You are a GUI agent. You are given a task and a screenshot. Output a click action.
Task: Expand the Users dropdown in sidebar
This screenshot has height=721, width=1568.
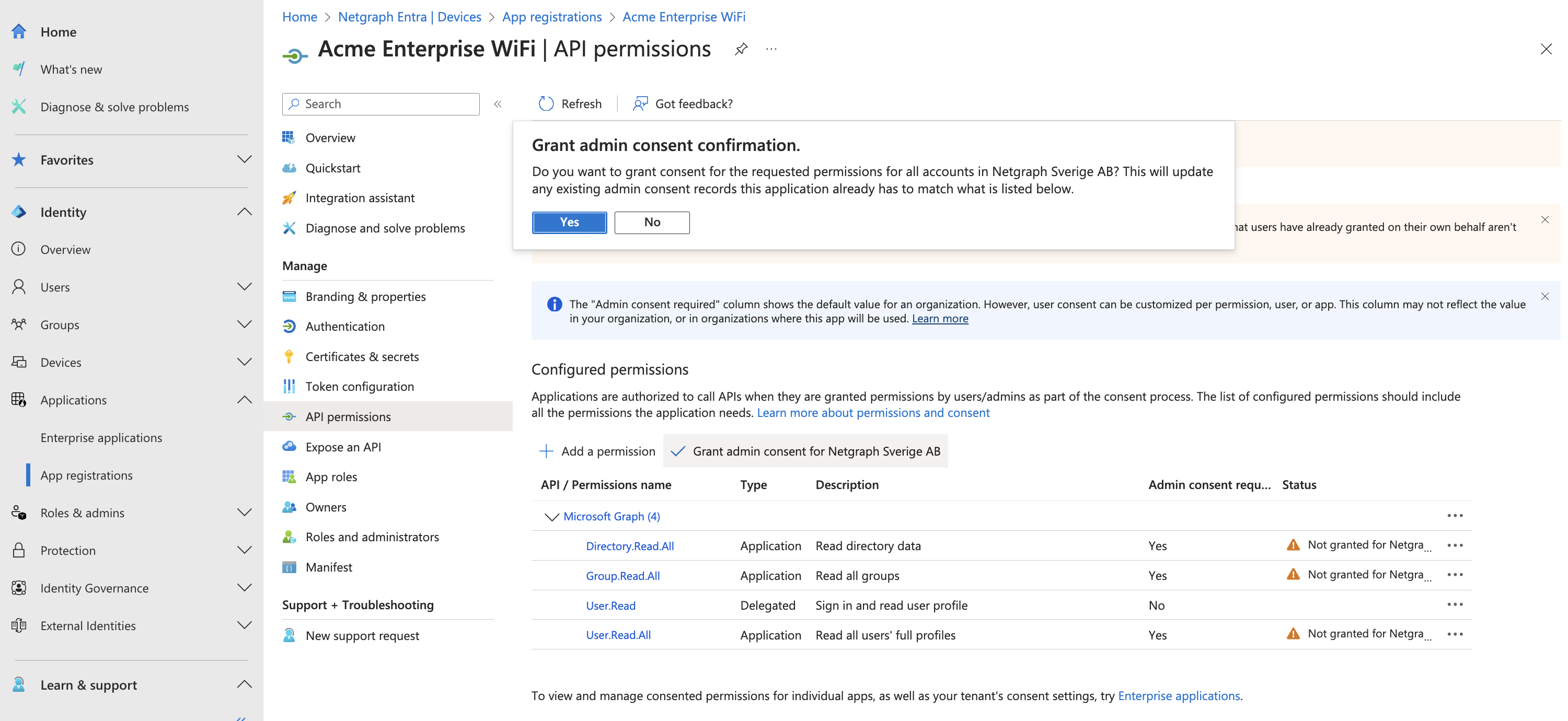(x=244, y=287)
